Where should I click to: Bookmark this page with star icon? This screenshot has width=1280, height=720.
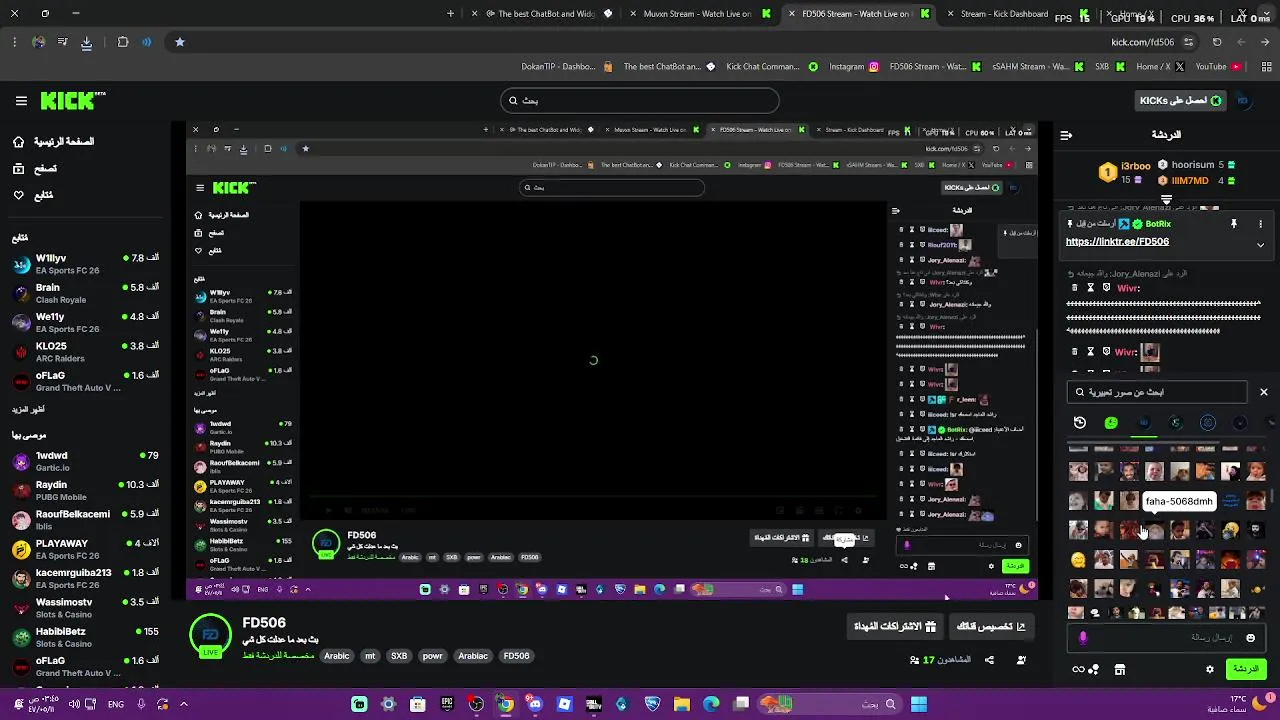click(x=180, y=42)
